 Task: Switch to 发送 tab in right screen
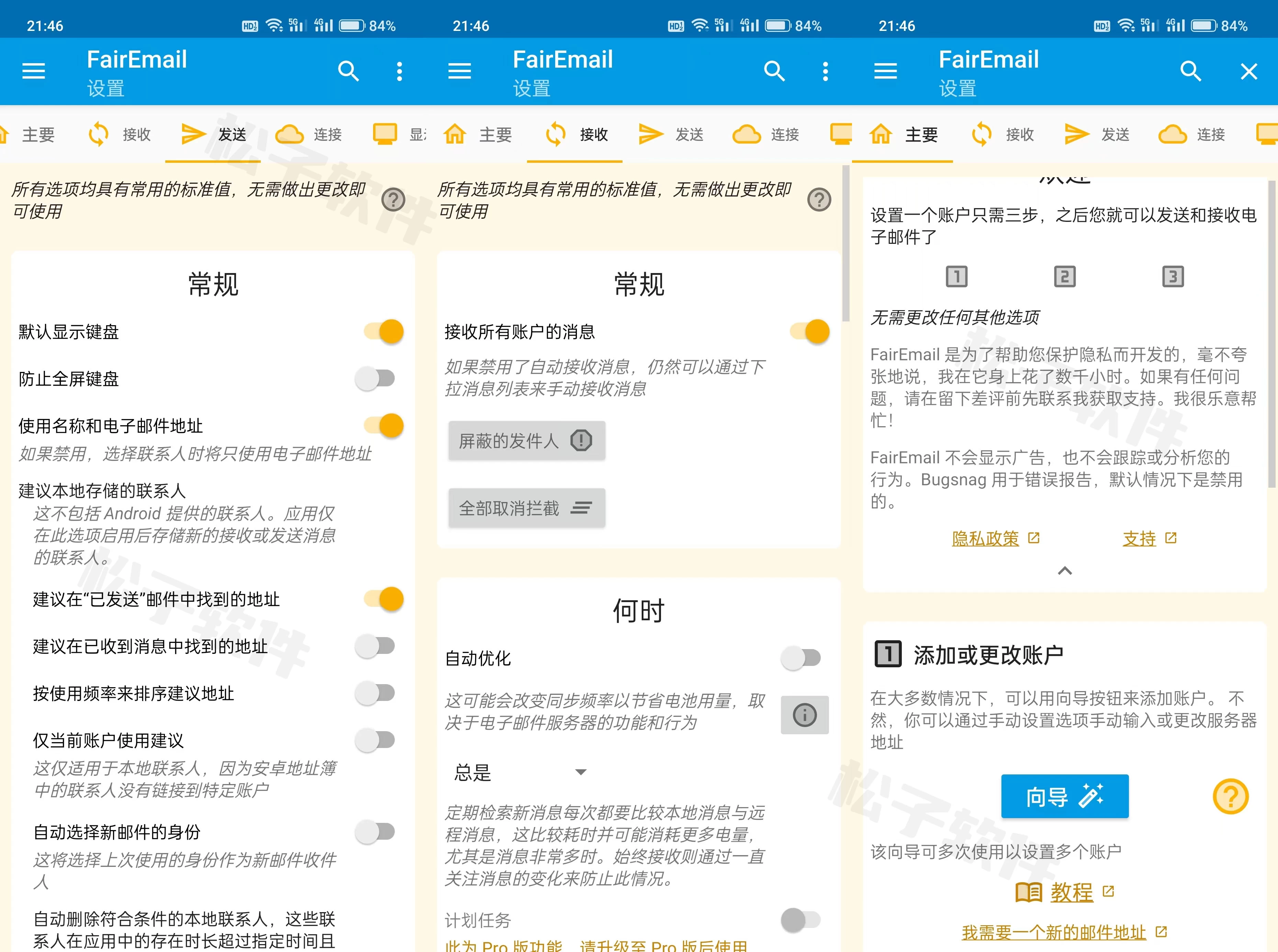coord(1096,134)
